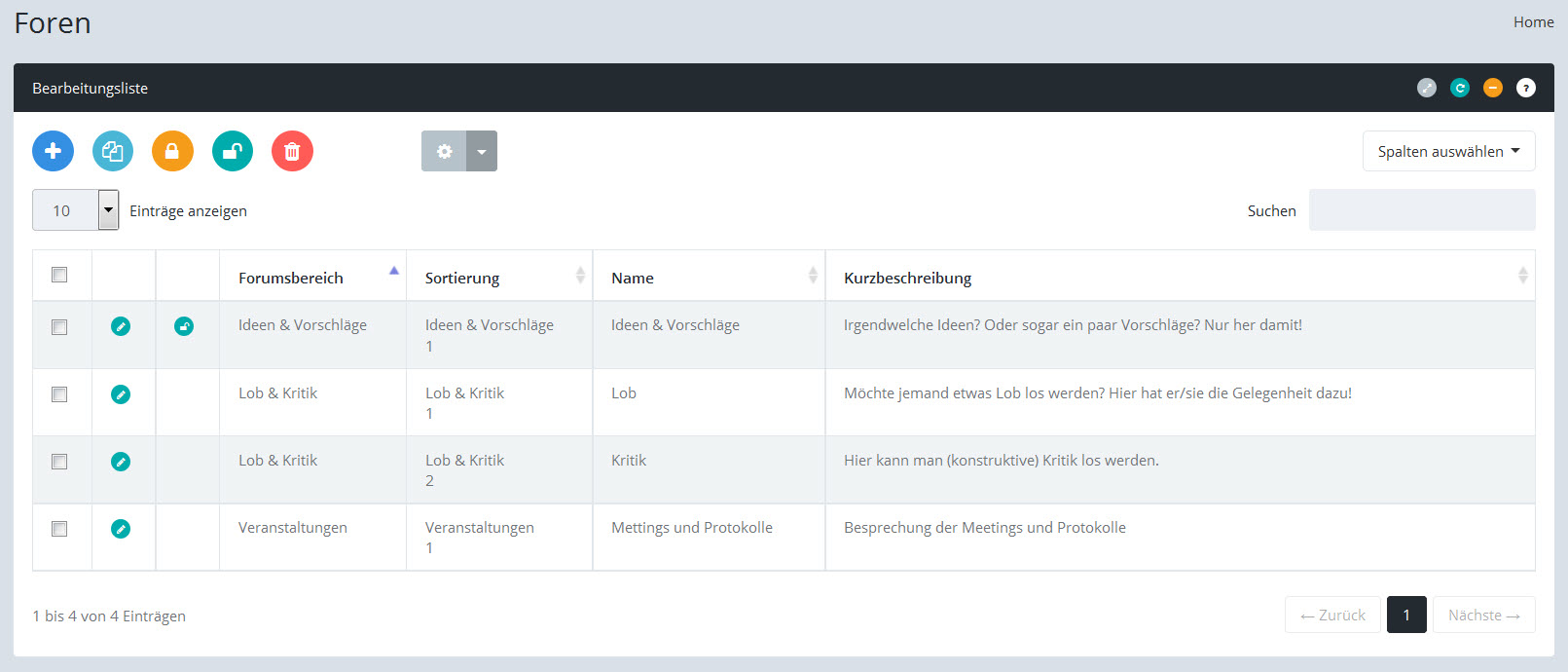
Task: Click the orange lock icon
Action: click(x=172, y=151)
